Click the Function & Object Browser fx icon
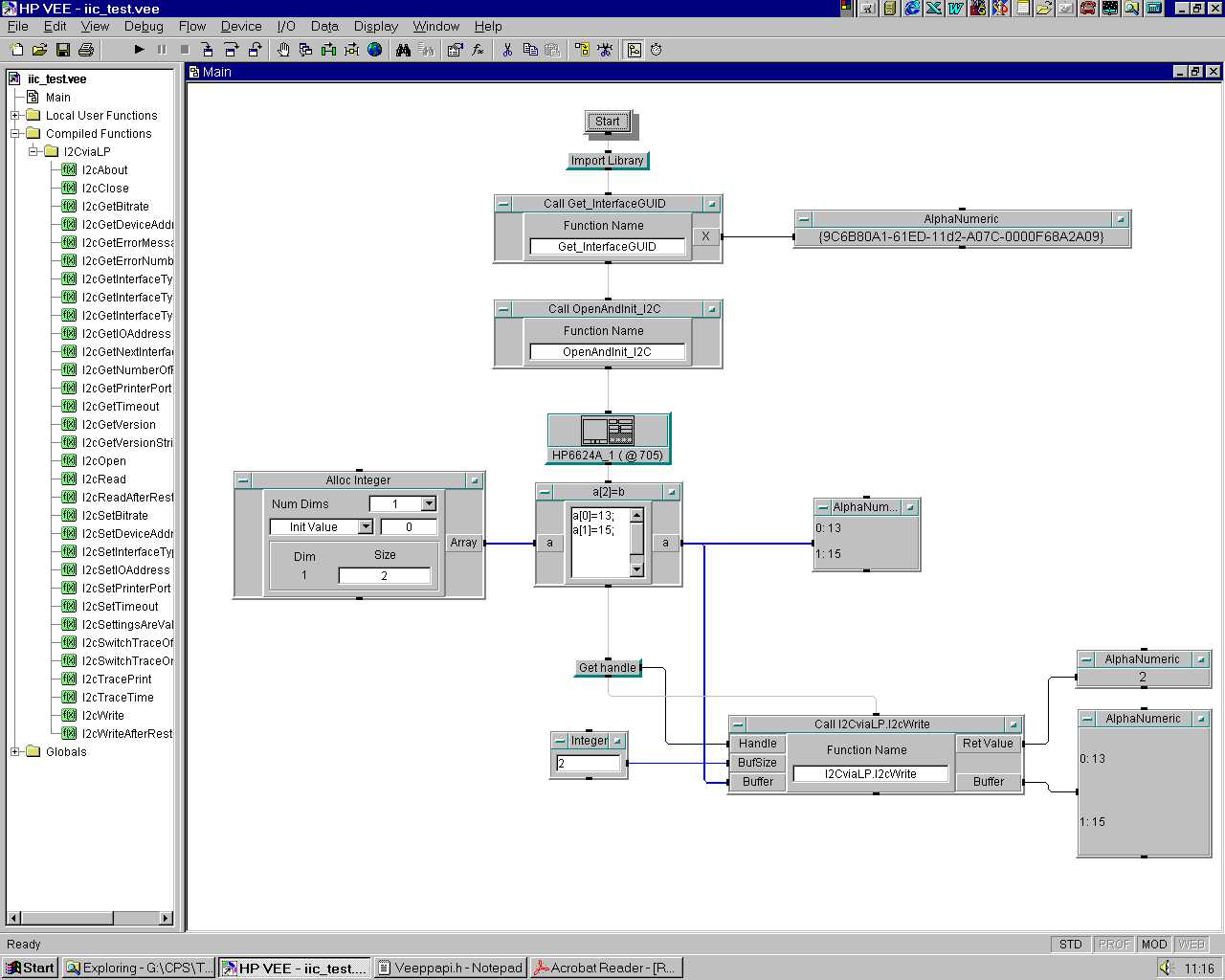The image size is (1225, 980). tap(478, 50)
